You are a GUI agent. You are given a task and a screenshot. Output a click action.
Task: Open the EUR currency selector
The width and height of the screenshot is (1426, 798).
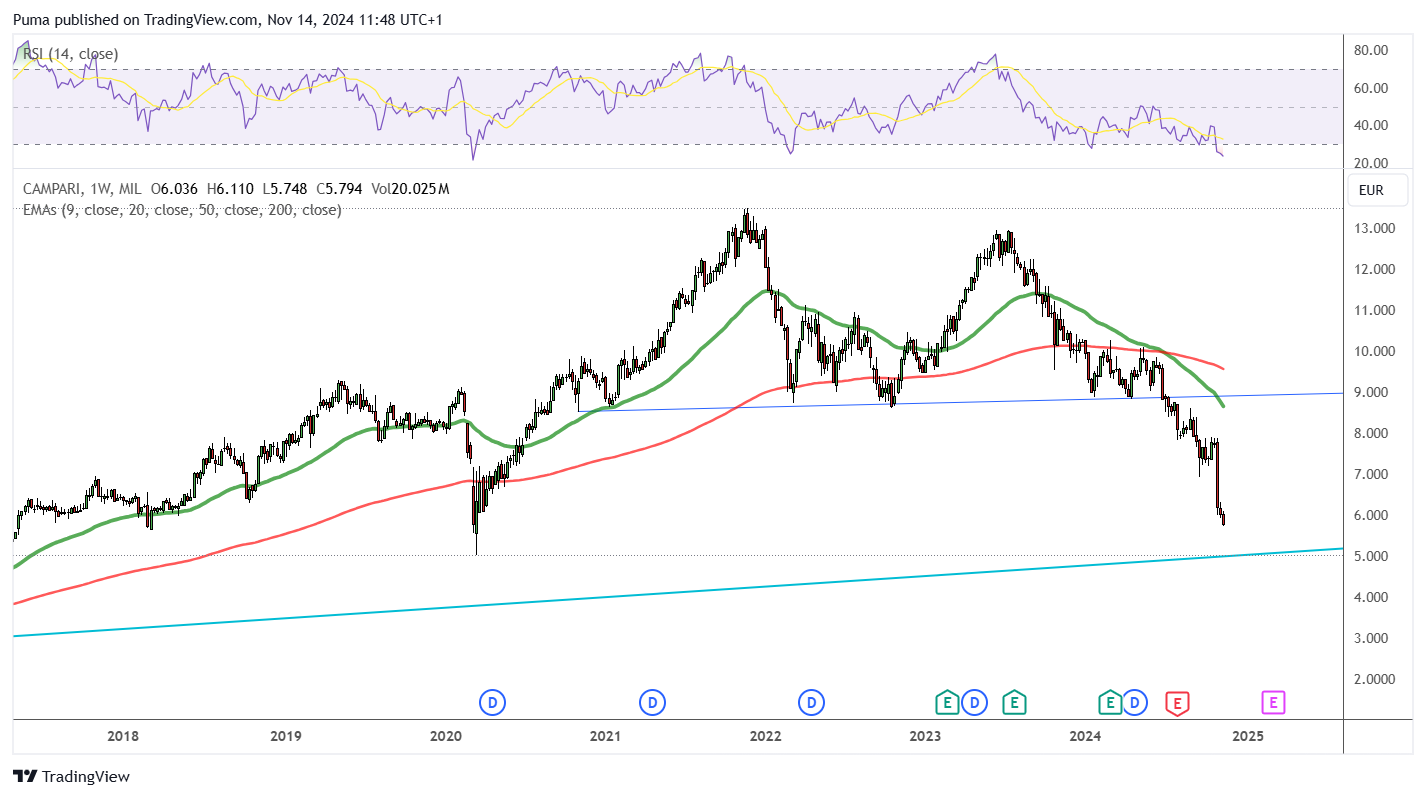[x=1371, y=190]
